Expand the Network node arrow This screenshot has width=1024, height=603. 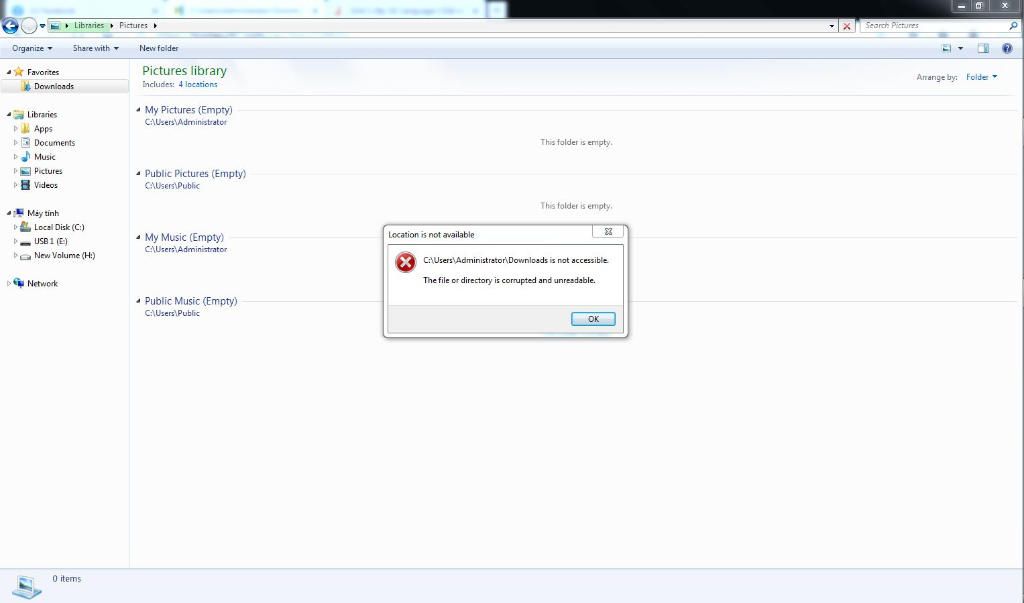coord(8,284)
